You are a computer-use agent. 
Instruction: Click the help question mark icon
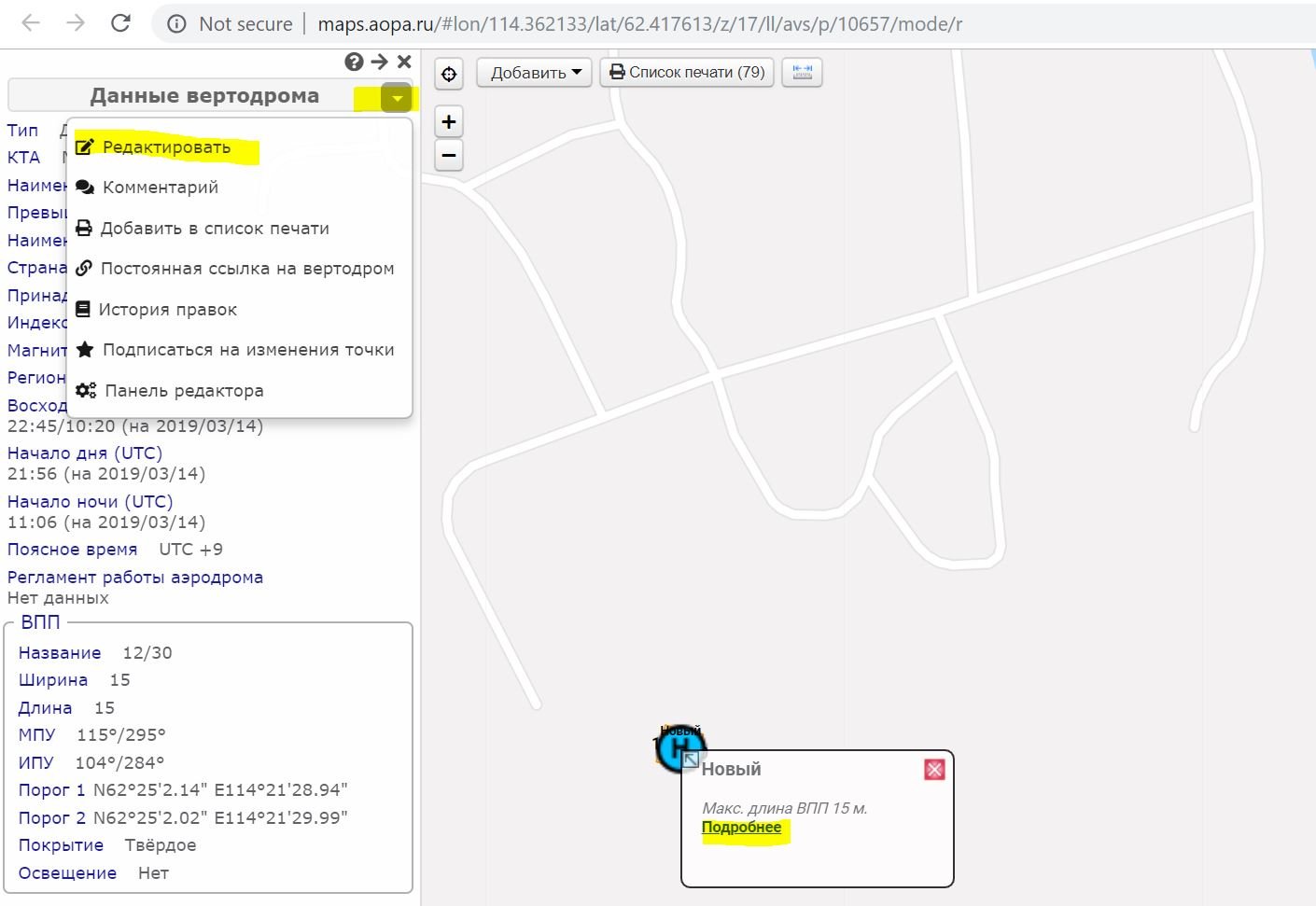(354, 62)
